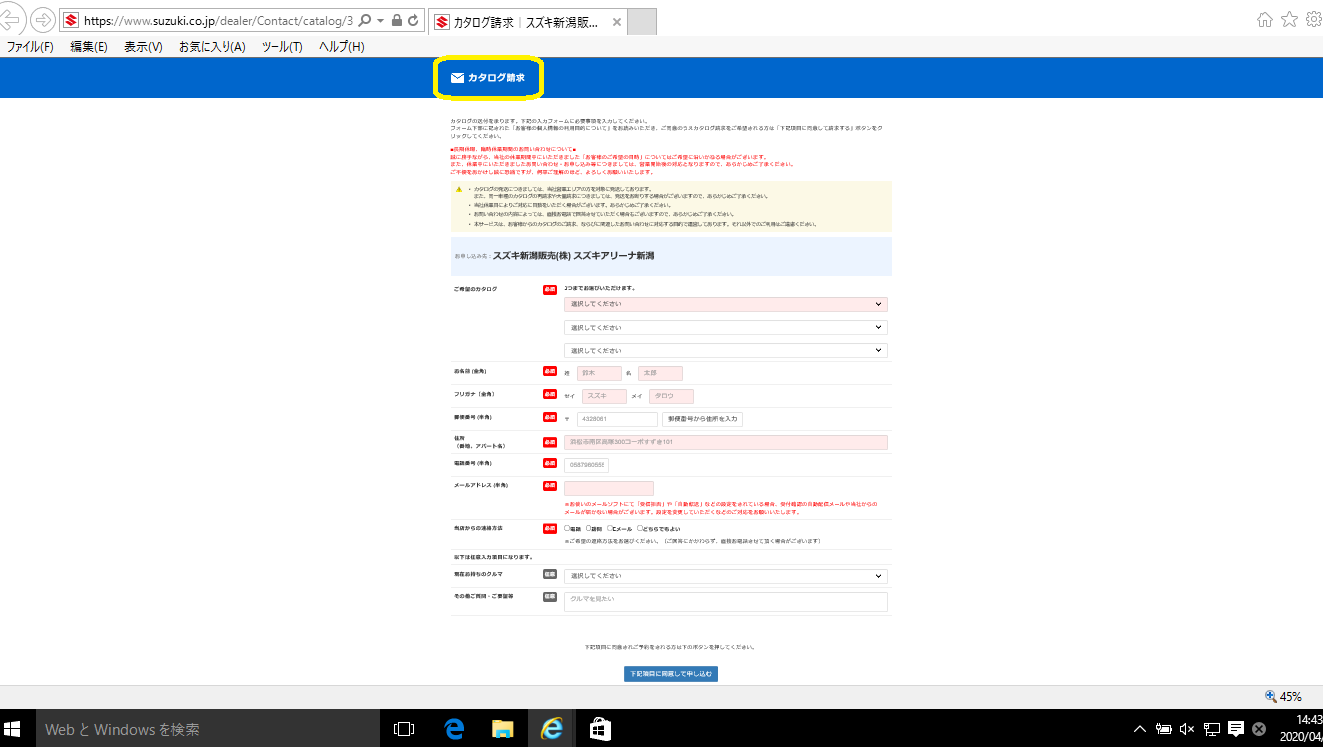Click the envelope icon beside カタログ請求
The image size is (1323, 747).
pyautogui.click(x=457, y=78)
